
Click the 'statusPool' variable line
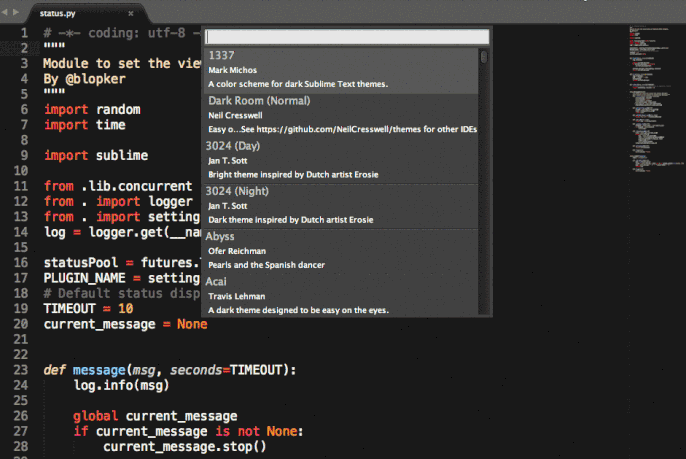pyautogui.click(x=122, y=263)
